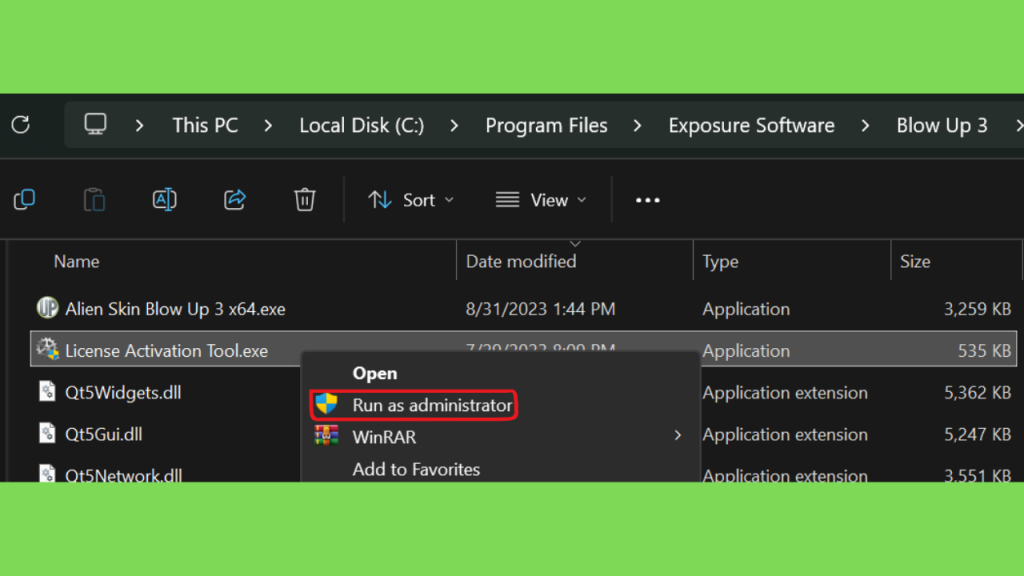Sort by Size column header
This screenshot has height=576, width=1024.
point(915,261)
